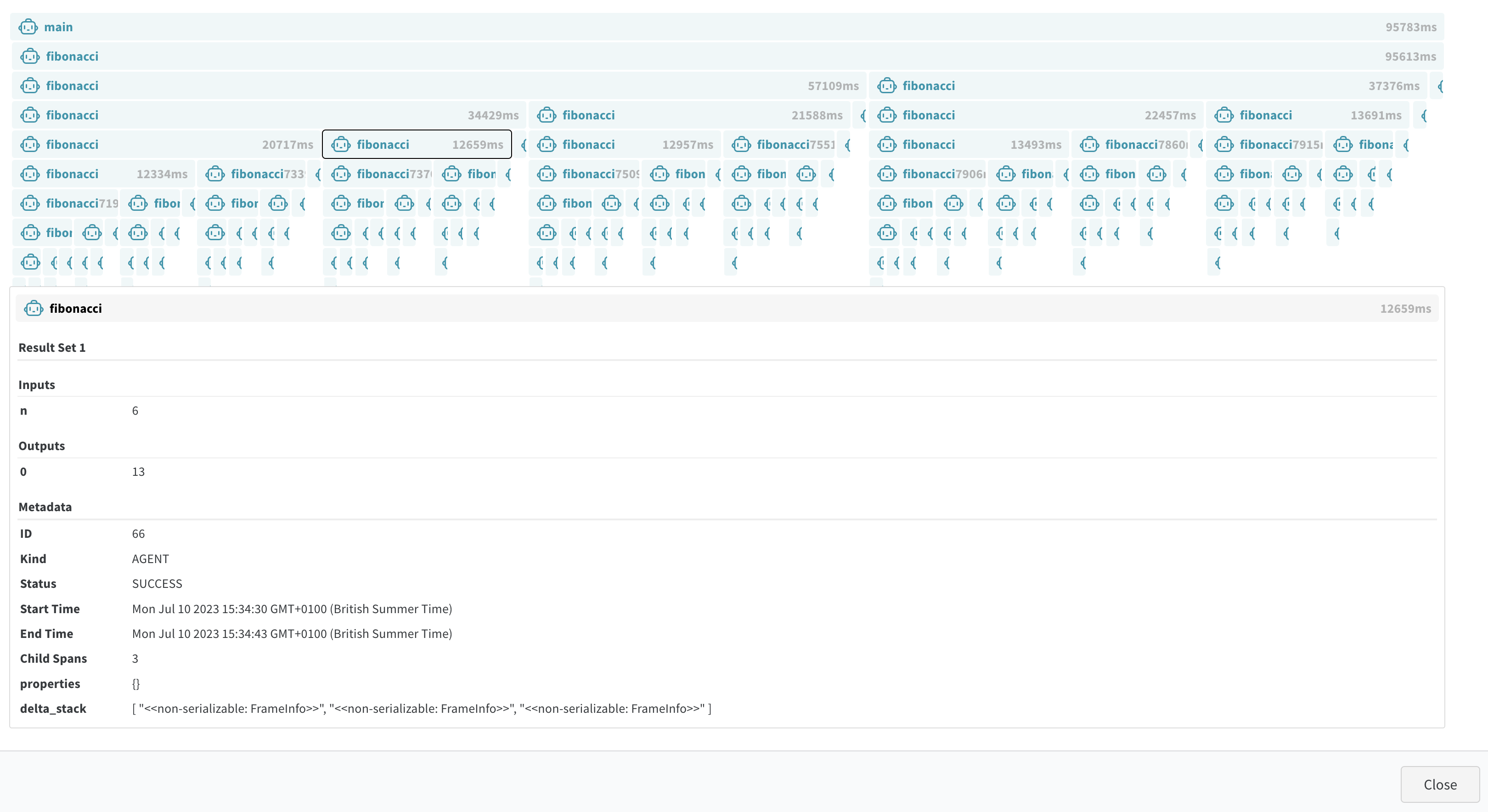The height and width of the screenshot is (812, 1488).
Task: Click the robot icon on the 22457ms fibonacci span
Action: pos(887,115)
